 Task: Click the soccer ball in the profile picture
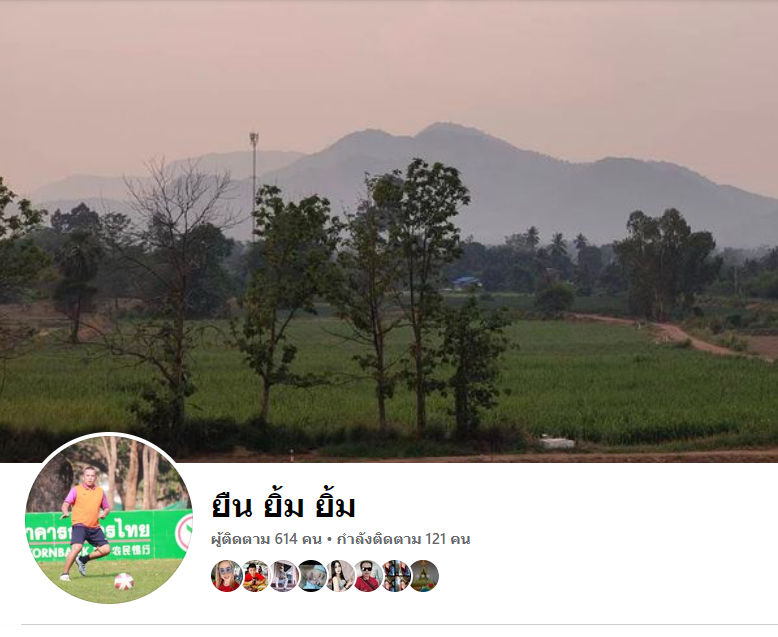coord(124,581)
